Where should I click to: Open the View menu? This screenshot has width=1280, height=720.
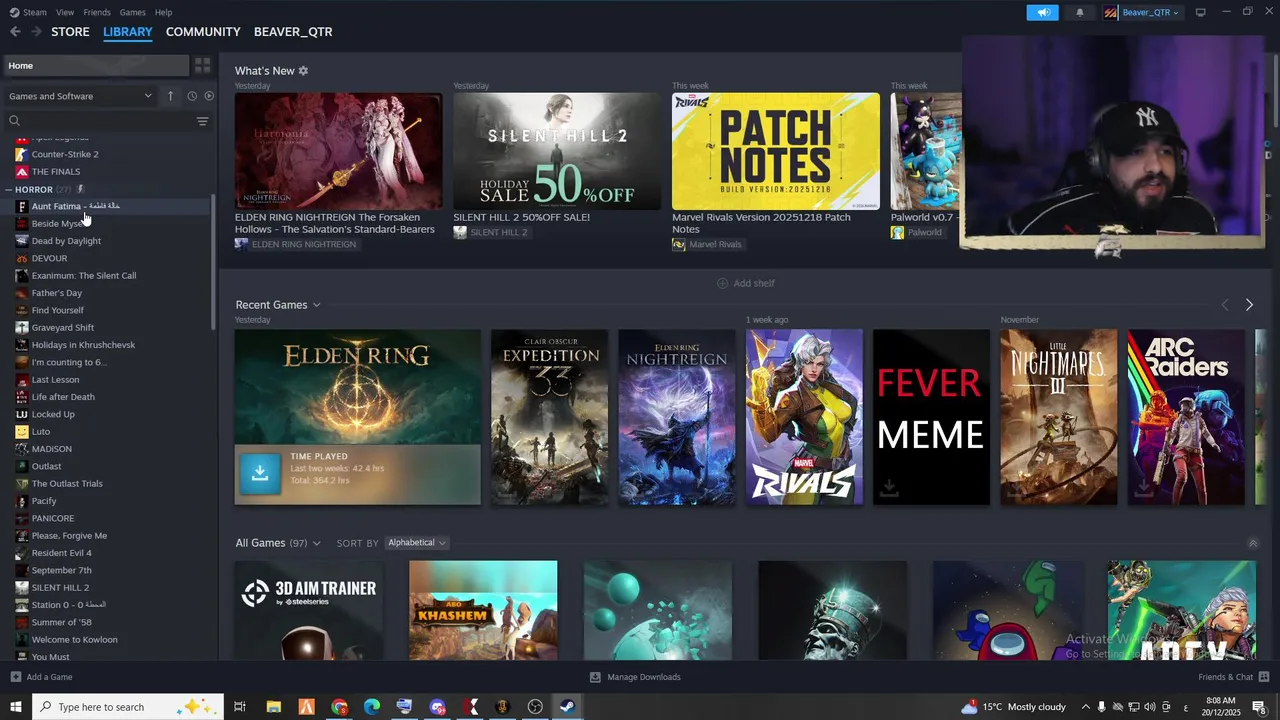(65, 12)
